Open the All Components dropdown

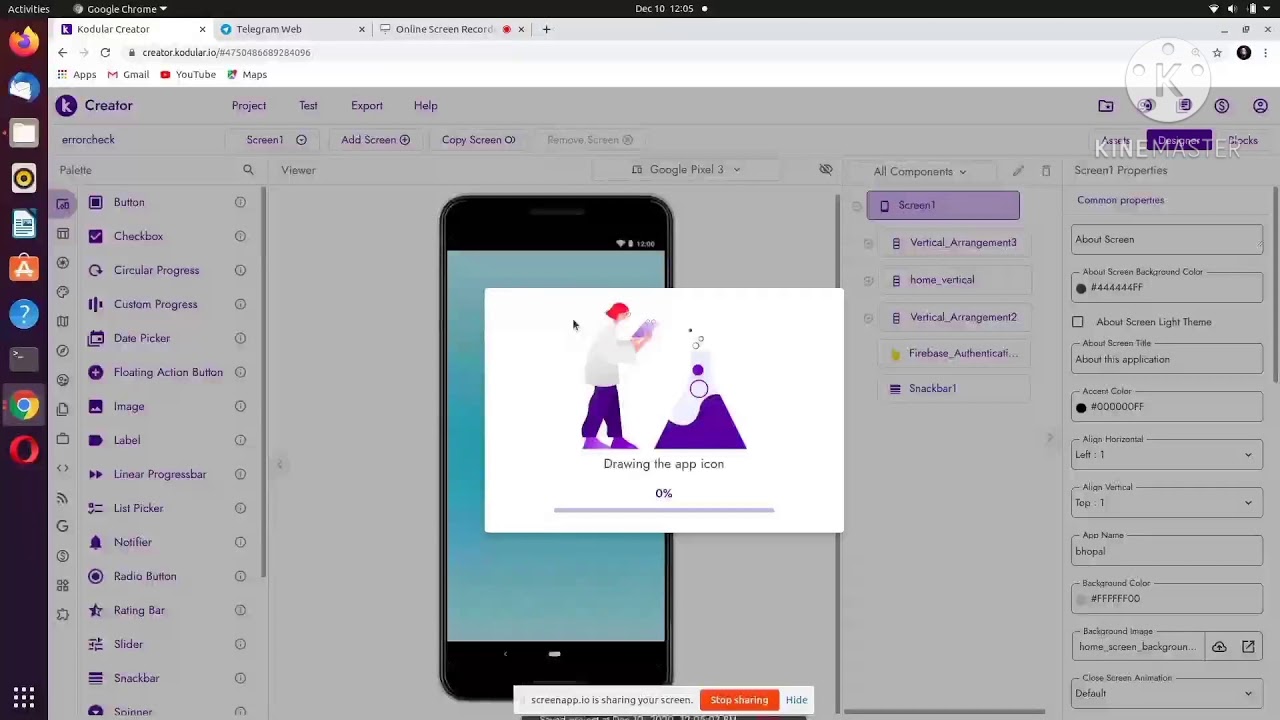point(920,171)
